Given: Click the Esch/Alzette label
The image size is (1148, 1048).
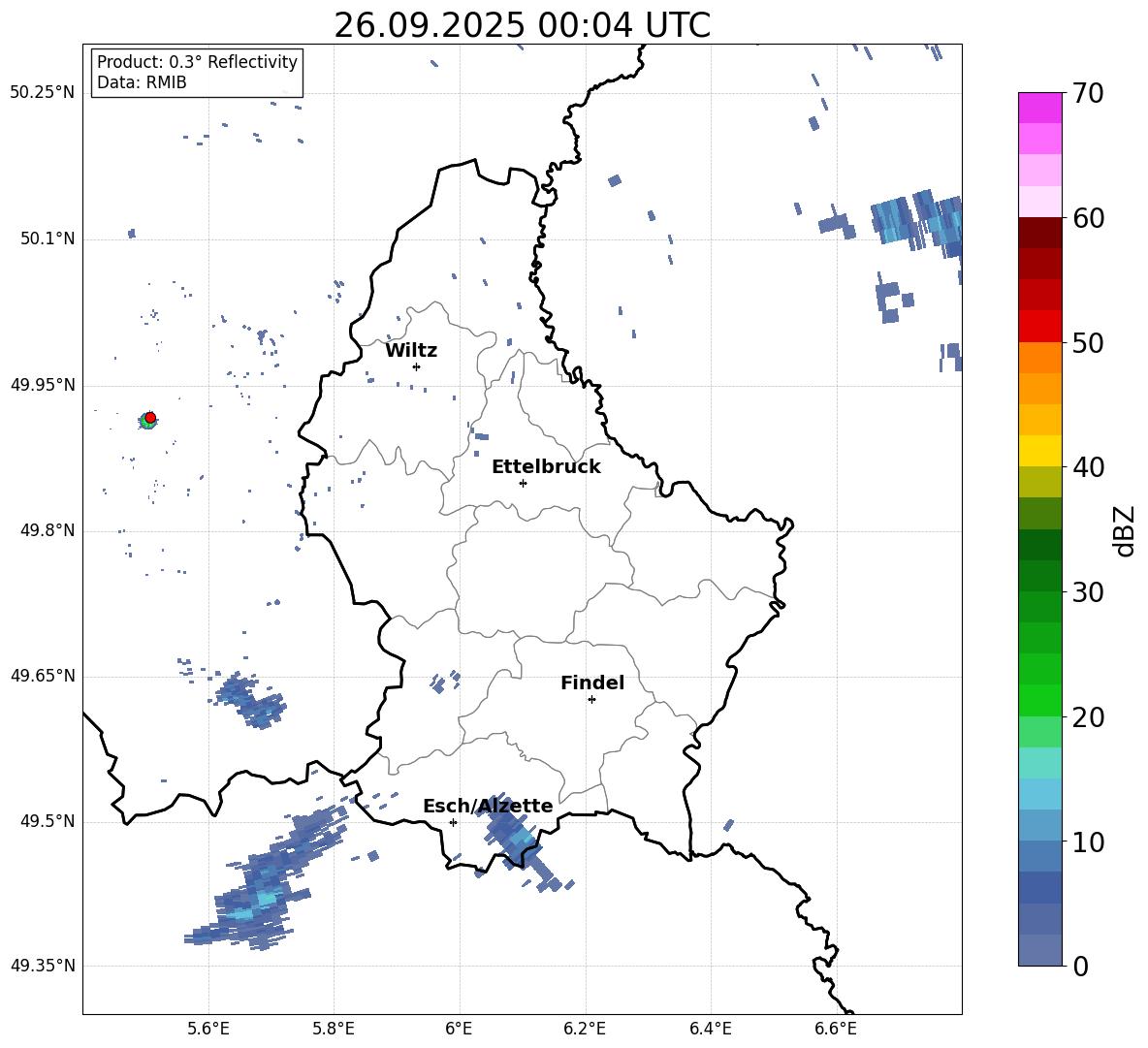Looking at the screenshot, I should pyautogui.click(x=488, y=806).
